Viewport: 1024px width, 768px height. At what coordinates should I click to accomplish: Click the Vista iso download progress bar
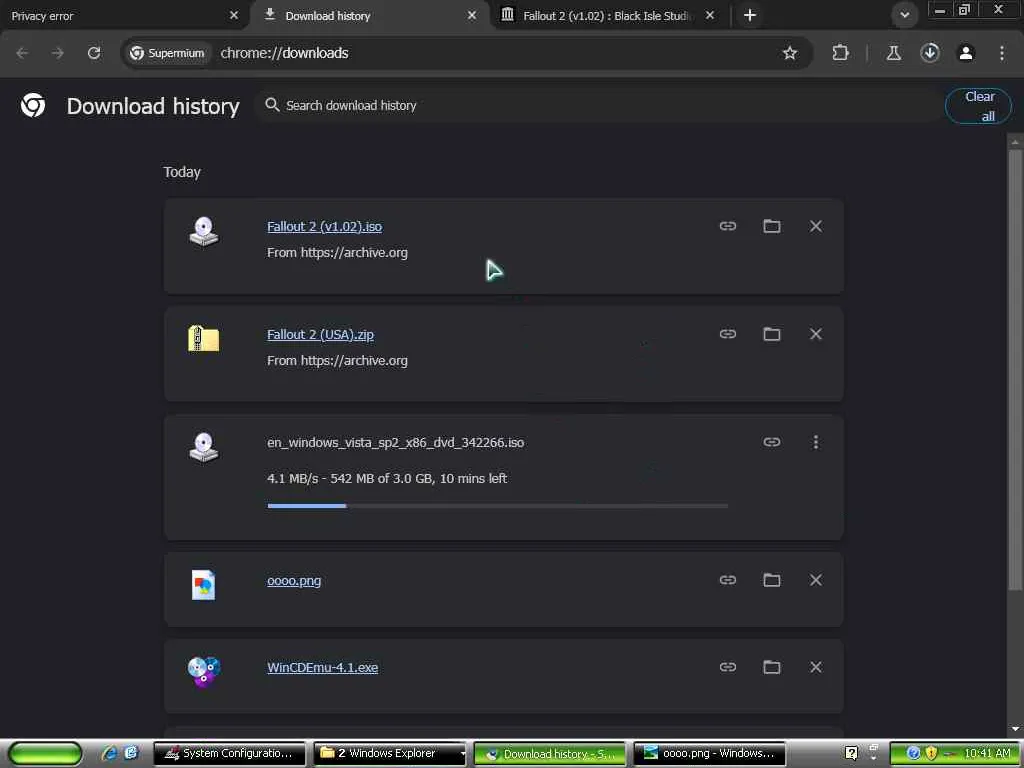(497, 505)
